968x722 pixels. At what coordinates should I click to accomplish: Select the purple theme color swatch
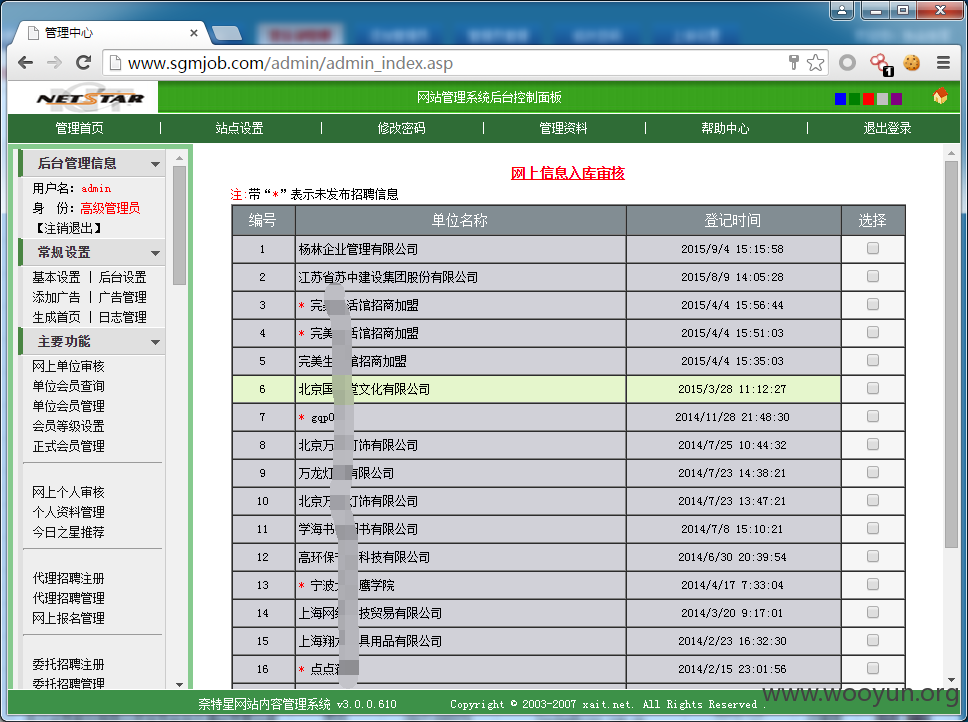[896, 99]
